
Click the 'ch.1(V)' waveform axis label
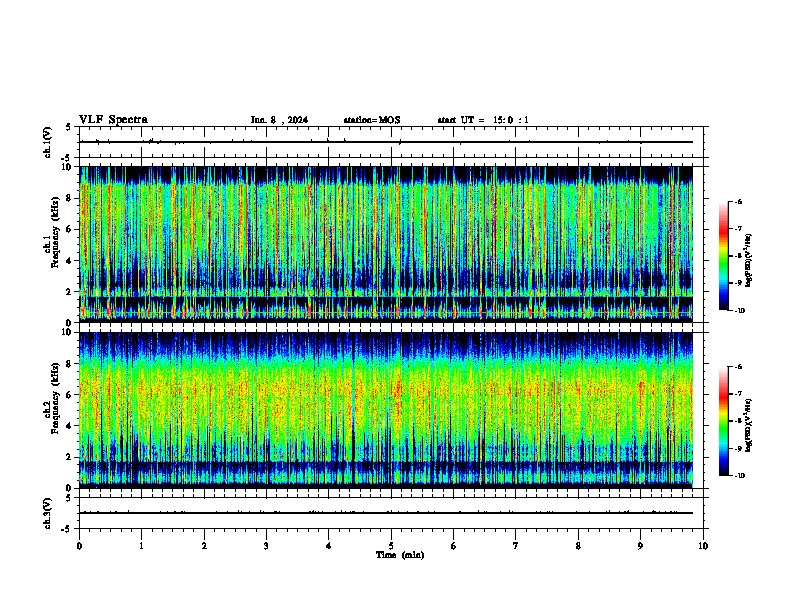pos(48,142)
